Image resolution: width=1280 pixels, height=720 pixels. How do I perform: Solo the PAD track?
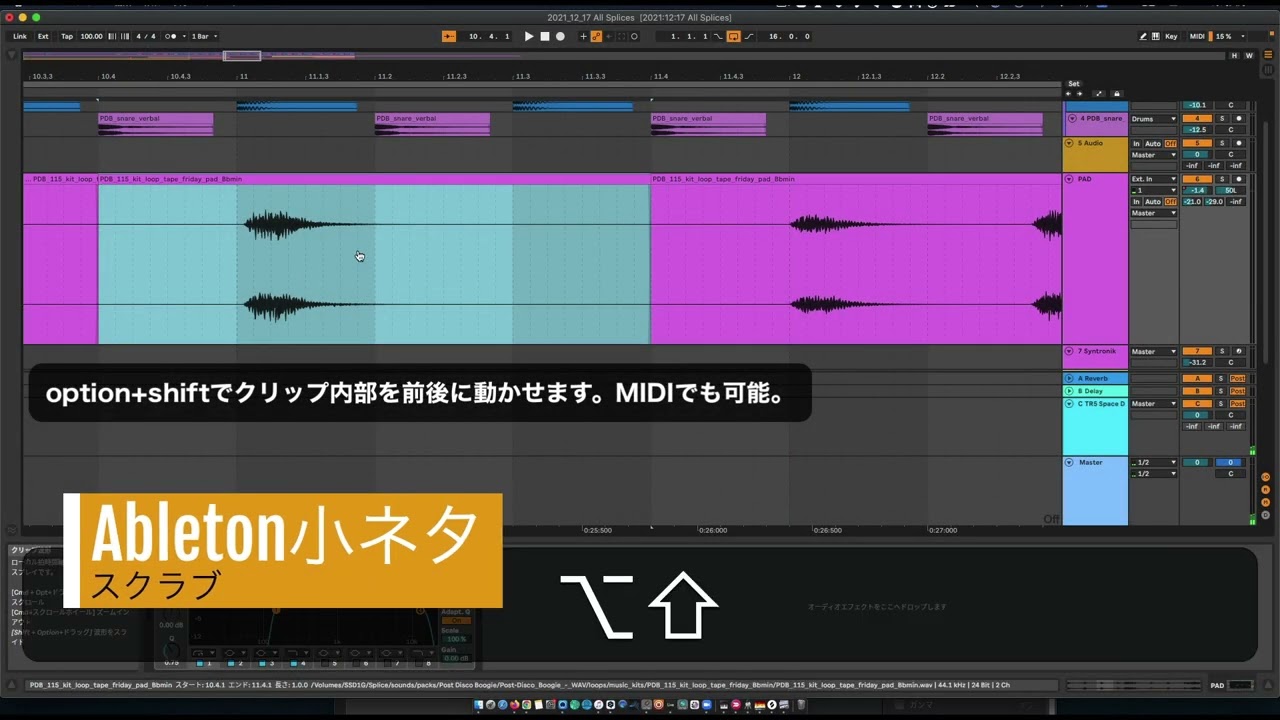1221,179
